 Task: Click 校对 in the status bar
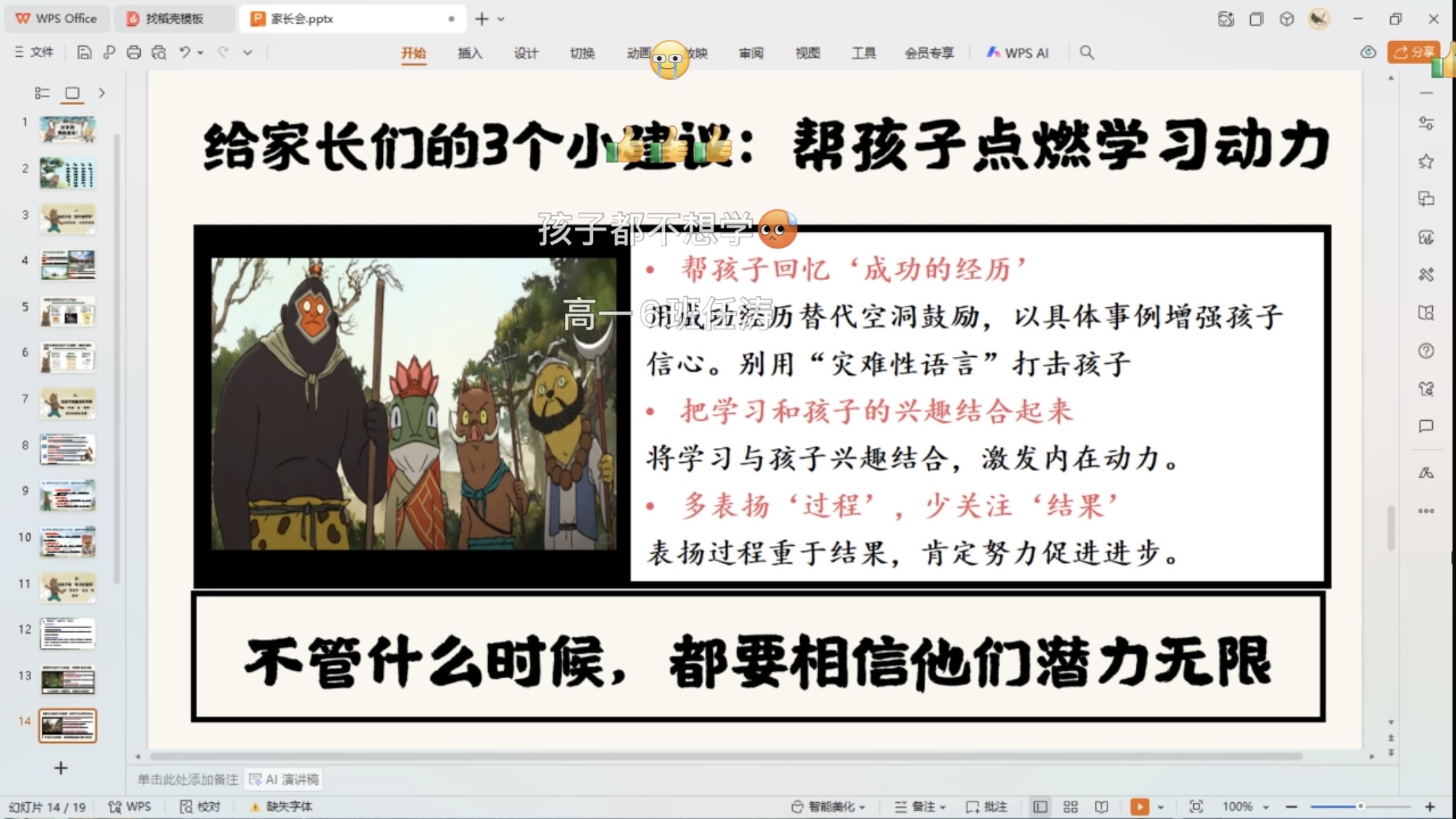pos(200,806)
